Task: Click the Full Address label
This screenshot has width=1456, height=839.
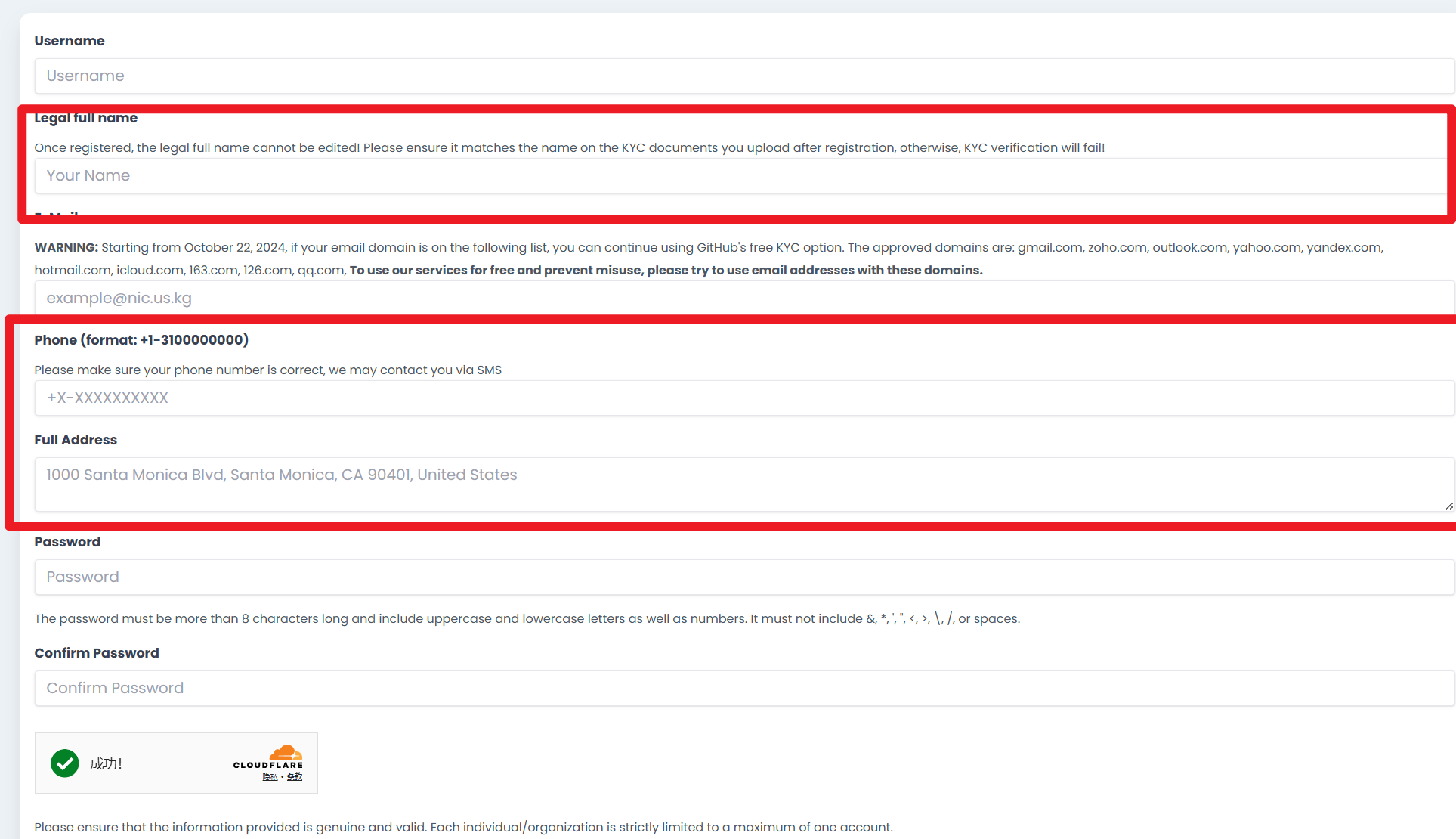Action: [x=76, y=440]
